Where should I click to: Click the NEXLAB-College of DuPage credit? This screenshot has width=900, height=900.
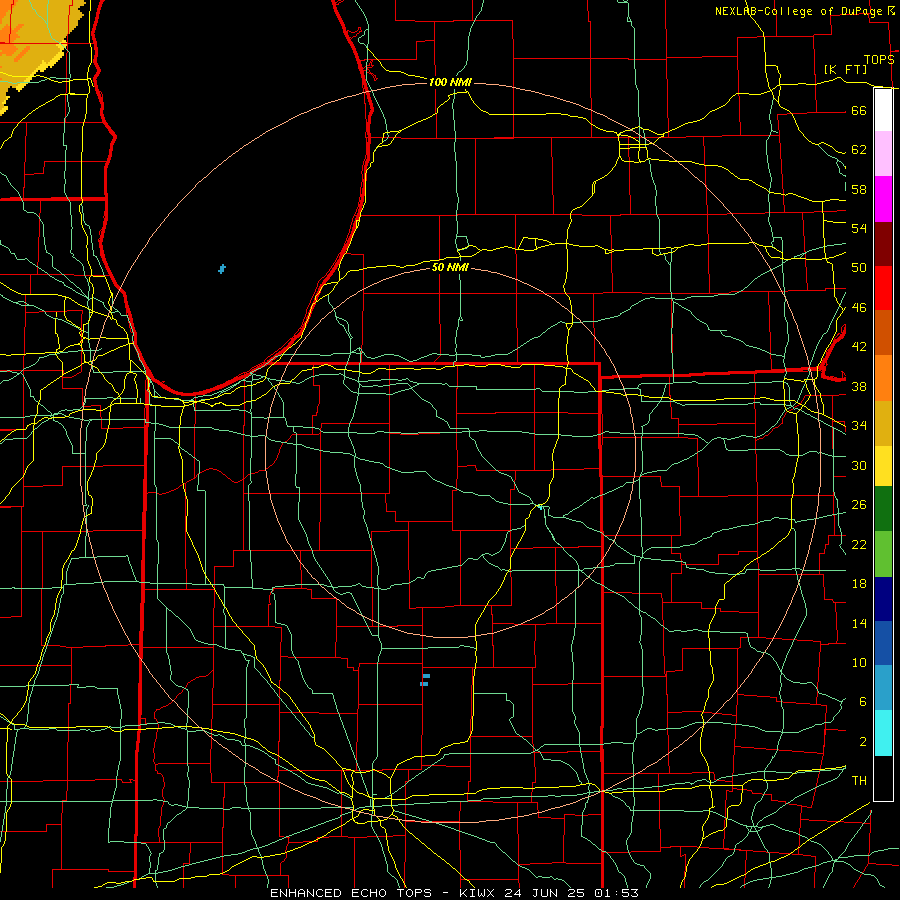(x=804, y=11)
